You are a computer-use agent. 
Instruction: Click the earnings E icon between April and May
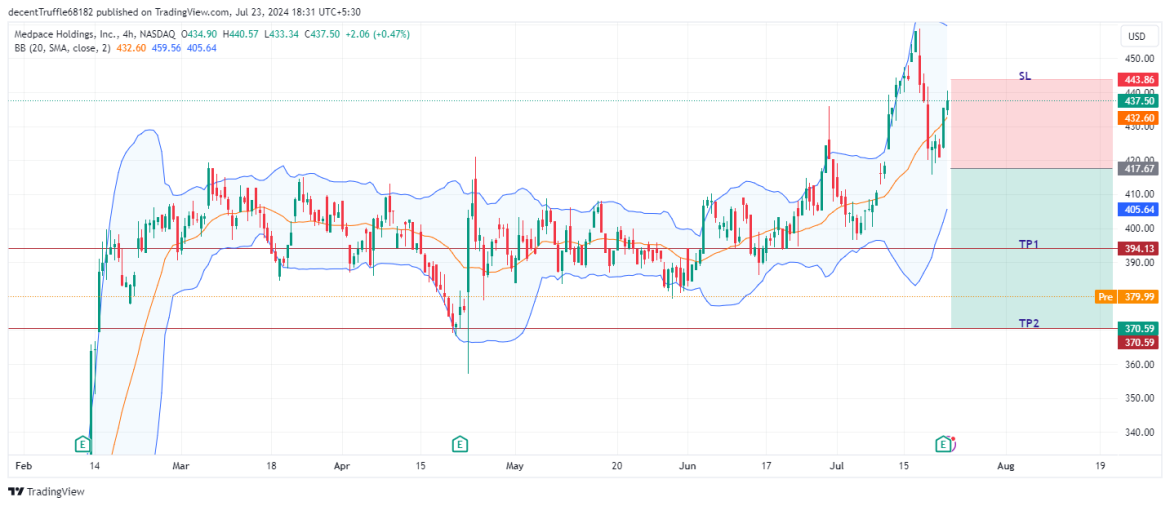tap(459, 443)
